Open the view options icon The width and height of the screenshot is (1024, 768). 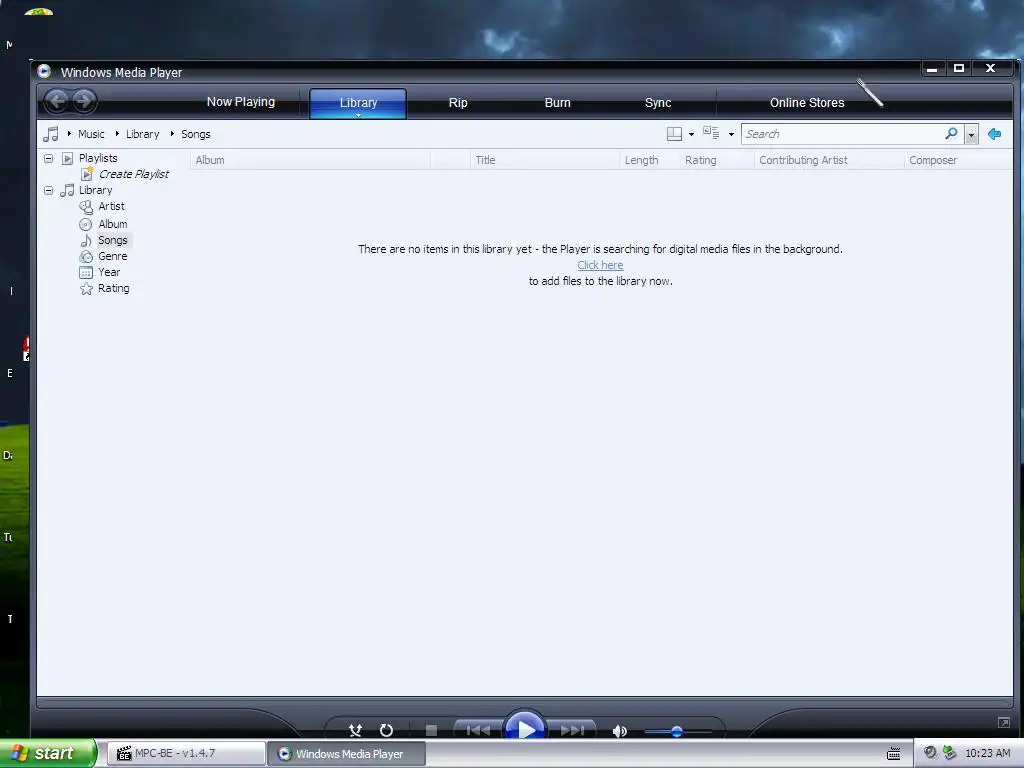pos(711,133)
